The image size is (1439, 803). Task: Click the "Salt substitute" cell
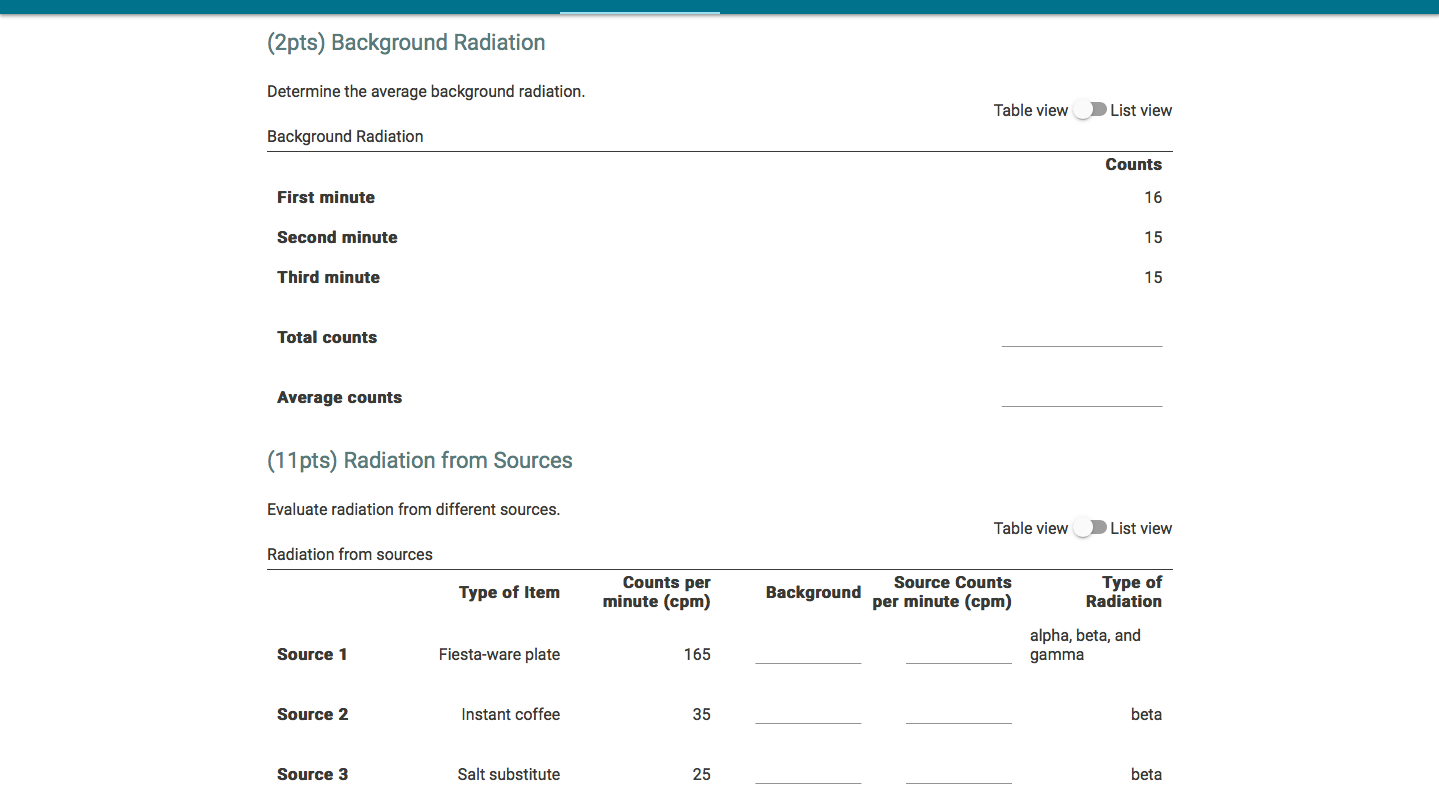pos(508,774)
